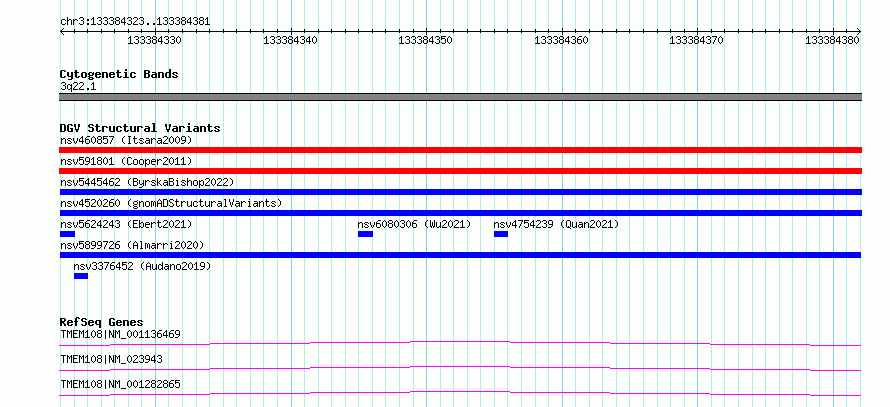This screenshot has width=890, height=407.
Task: Click the nsv4754239 (Quan2021) label
Action: coord(556,224)
